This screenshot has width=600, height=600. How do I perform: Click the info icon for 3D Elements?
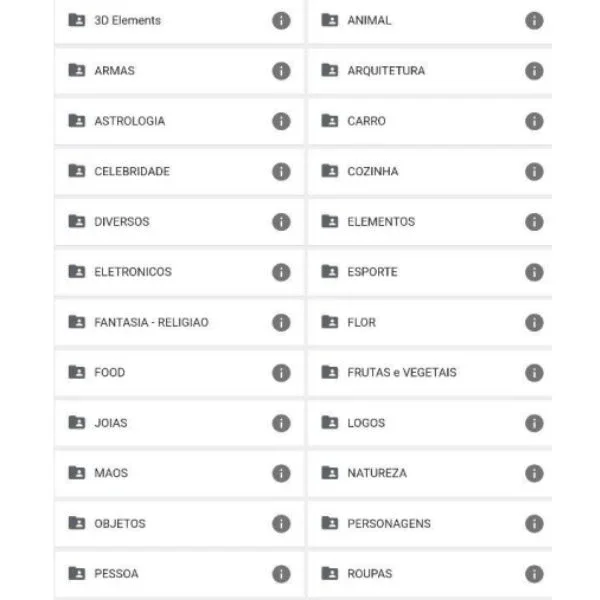(281, 21)
